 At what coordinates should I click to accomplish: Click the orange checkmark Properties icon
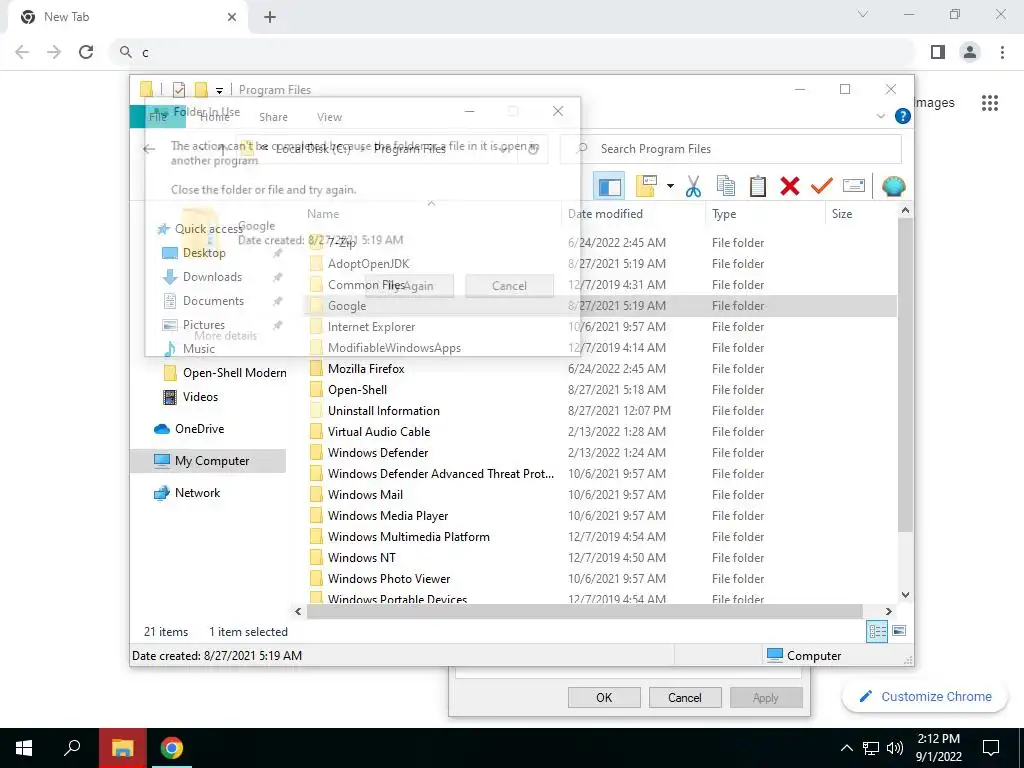tap(822, 186)
